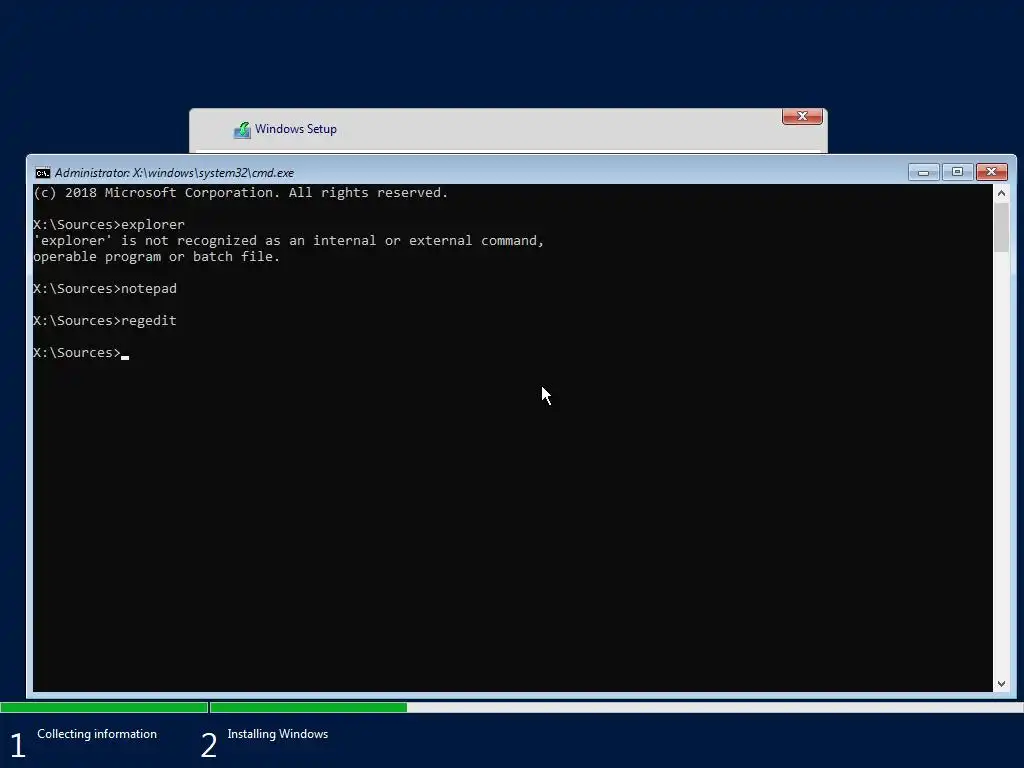
Task: Click the Collecting information progress bar
Action: point(104,707)
